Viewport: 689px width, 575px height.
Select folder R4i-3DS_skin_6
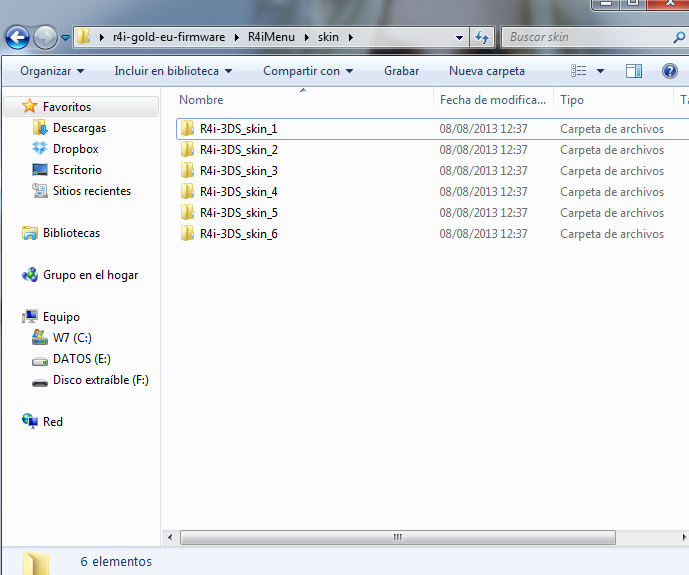(x=239, y=234)
